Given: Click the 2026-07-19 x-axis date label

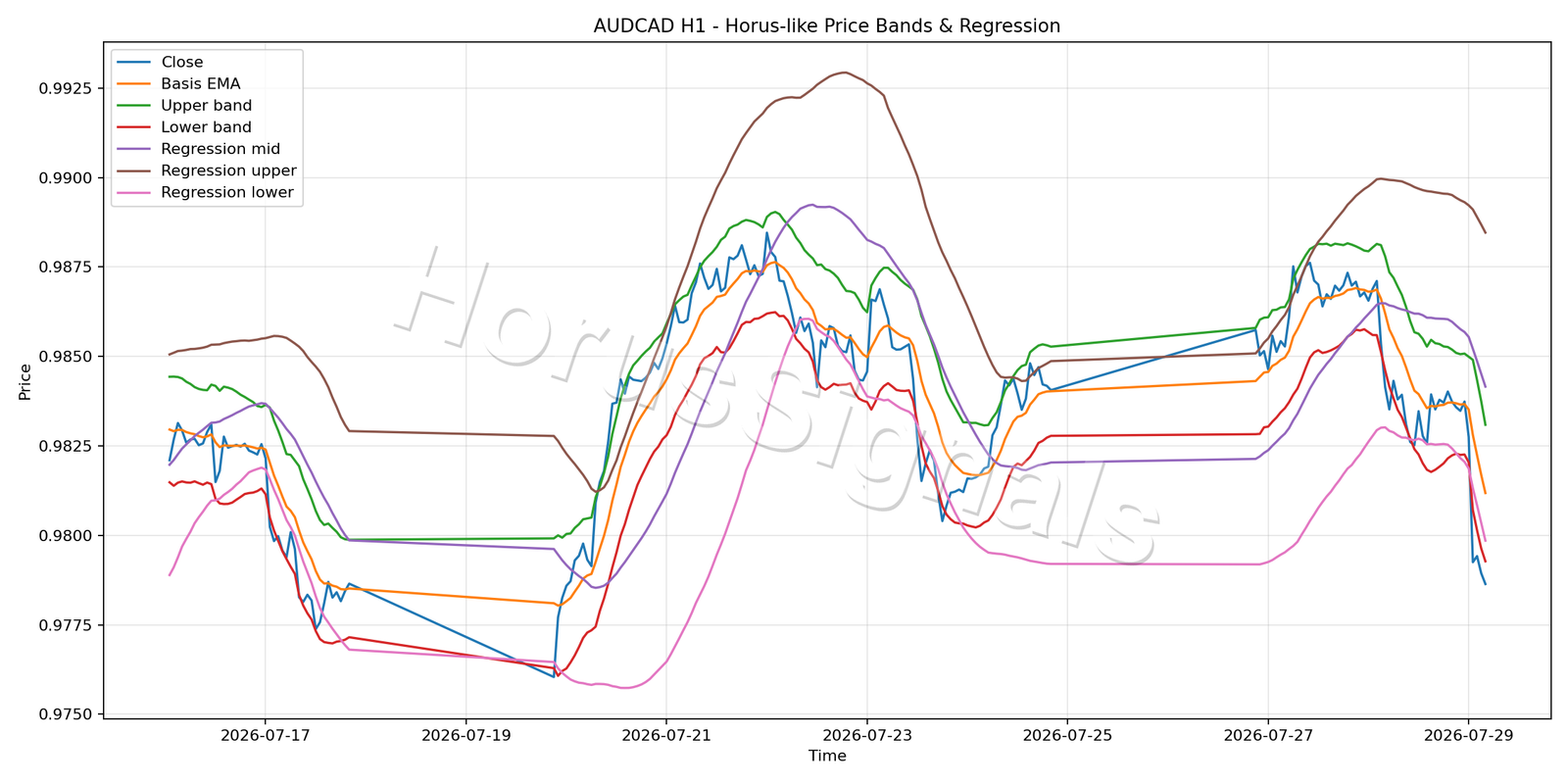Looking at the screenshot, I should coord(465,735).
